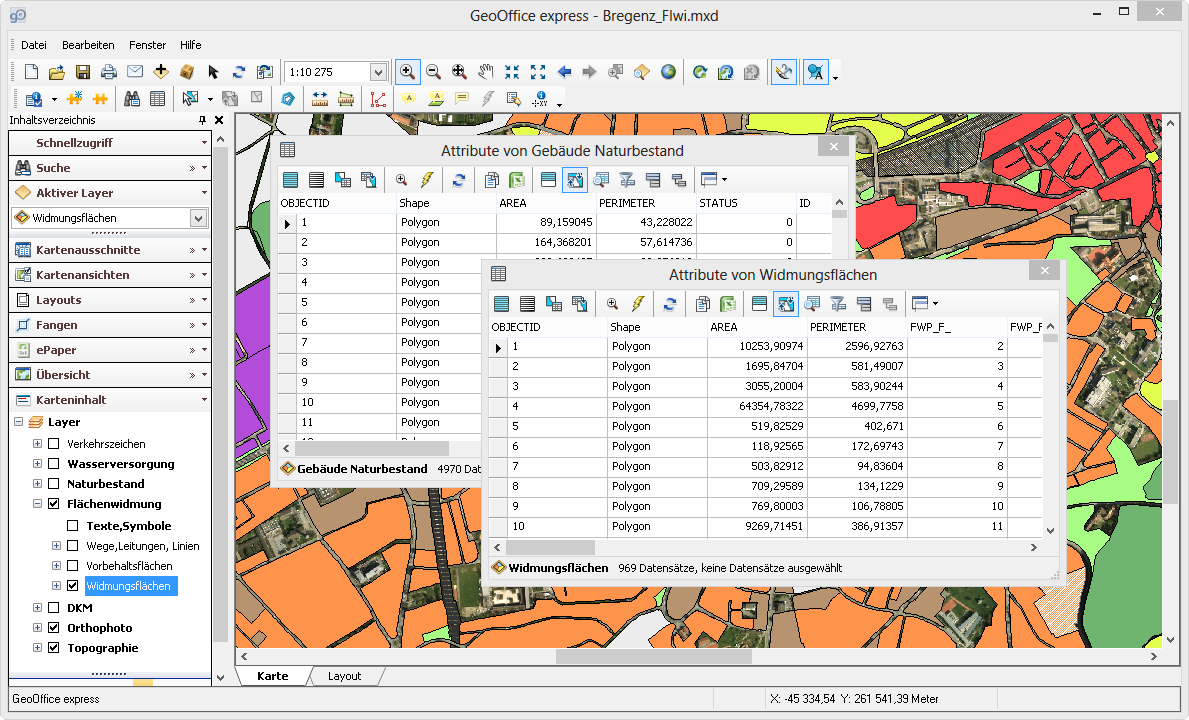Viewport: 1189px width, 720px height.
Task: Open the active layer Widmungsflächen dropdown
Action: tap(198, 218)
